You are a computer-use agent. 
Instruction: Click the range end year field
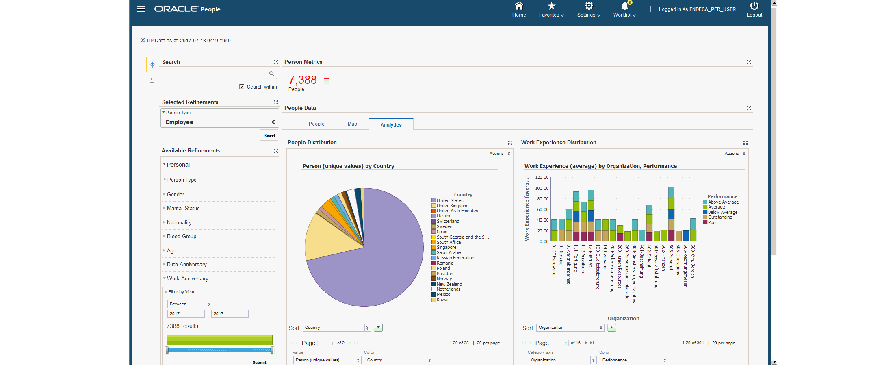(x=230, y=314)
